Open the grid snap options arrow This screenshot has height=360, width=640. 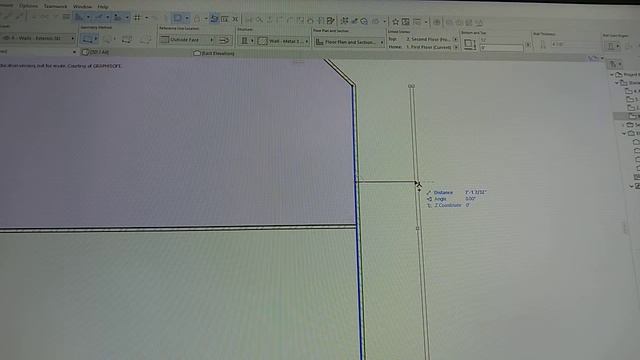tap(147, 18)
